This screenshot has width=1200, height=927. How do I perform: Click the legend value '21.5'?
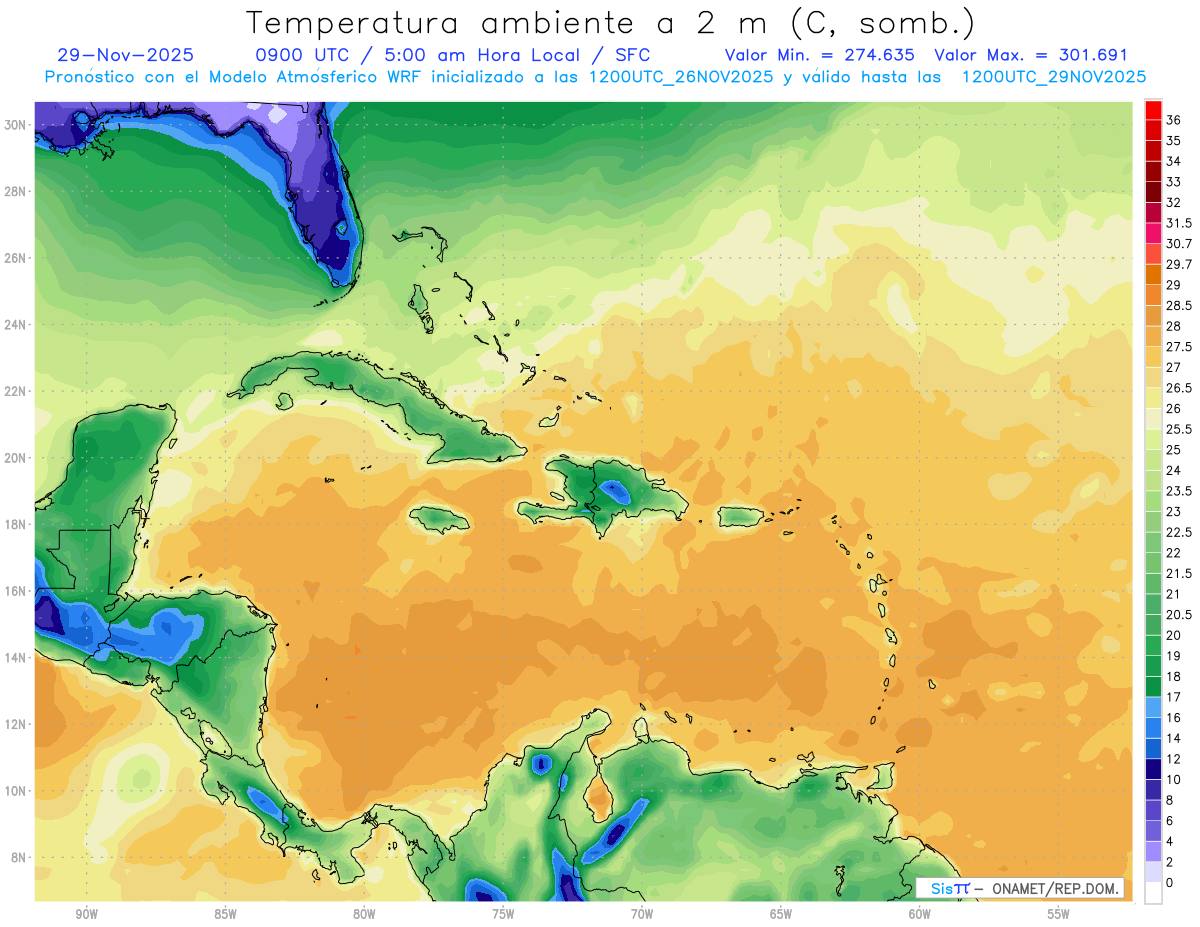(x=1179, y=573)
